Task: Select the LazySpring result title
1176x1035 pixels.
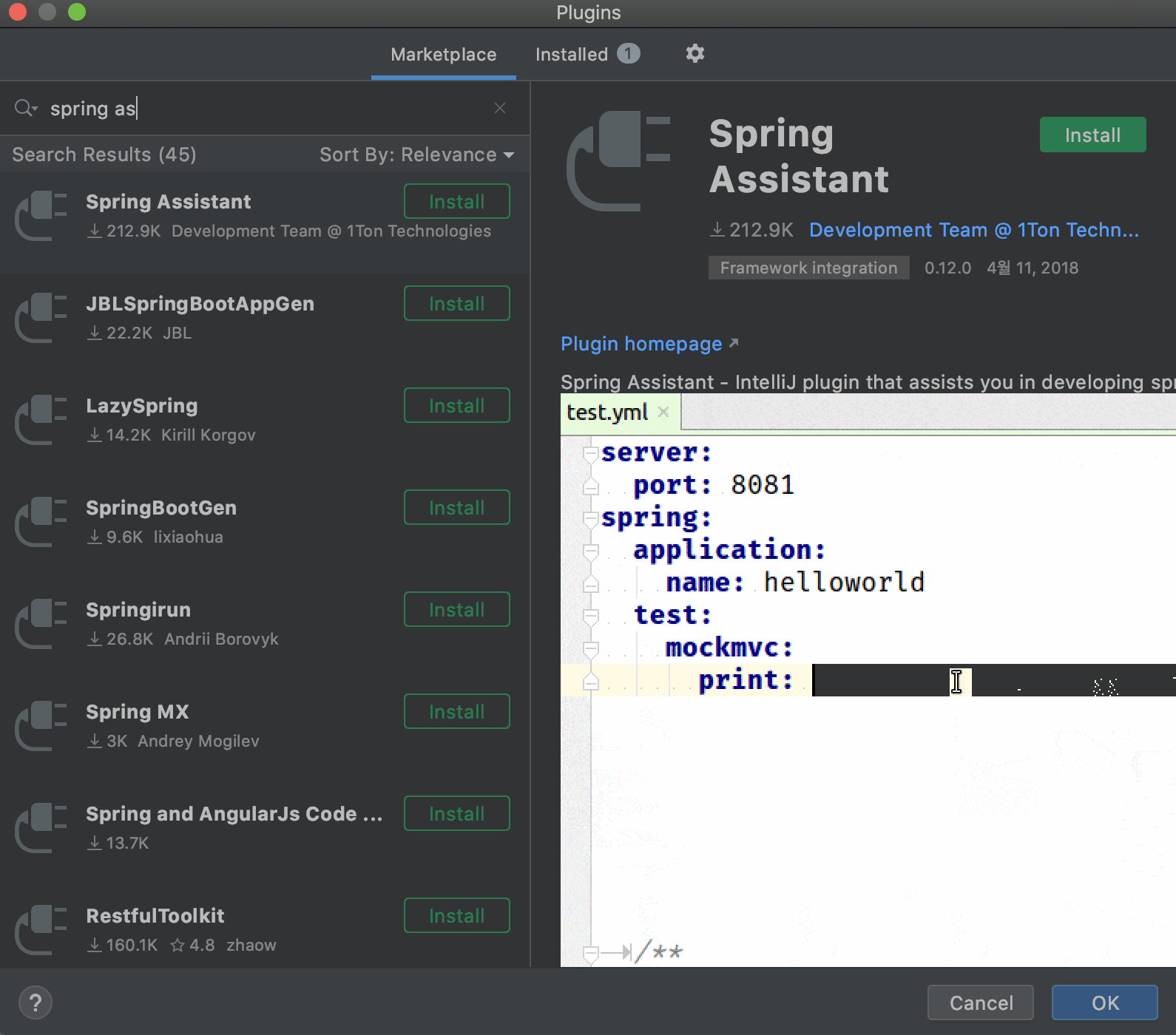Action: pos(142,406)
